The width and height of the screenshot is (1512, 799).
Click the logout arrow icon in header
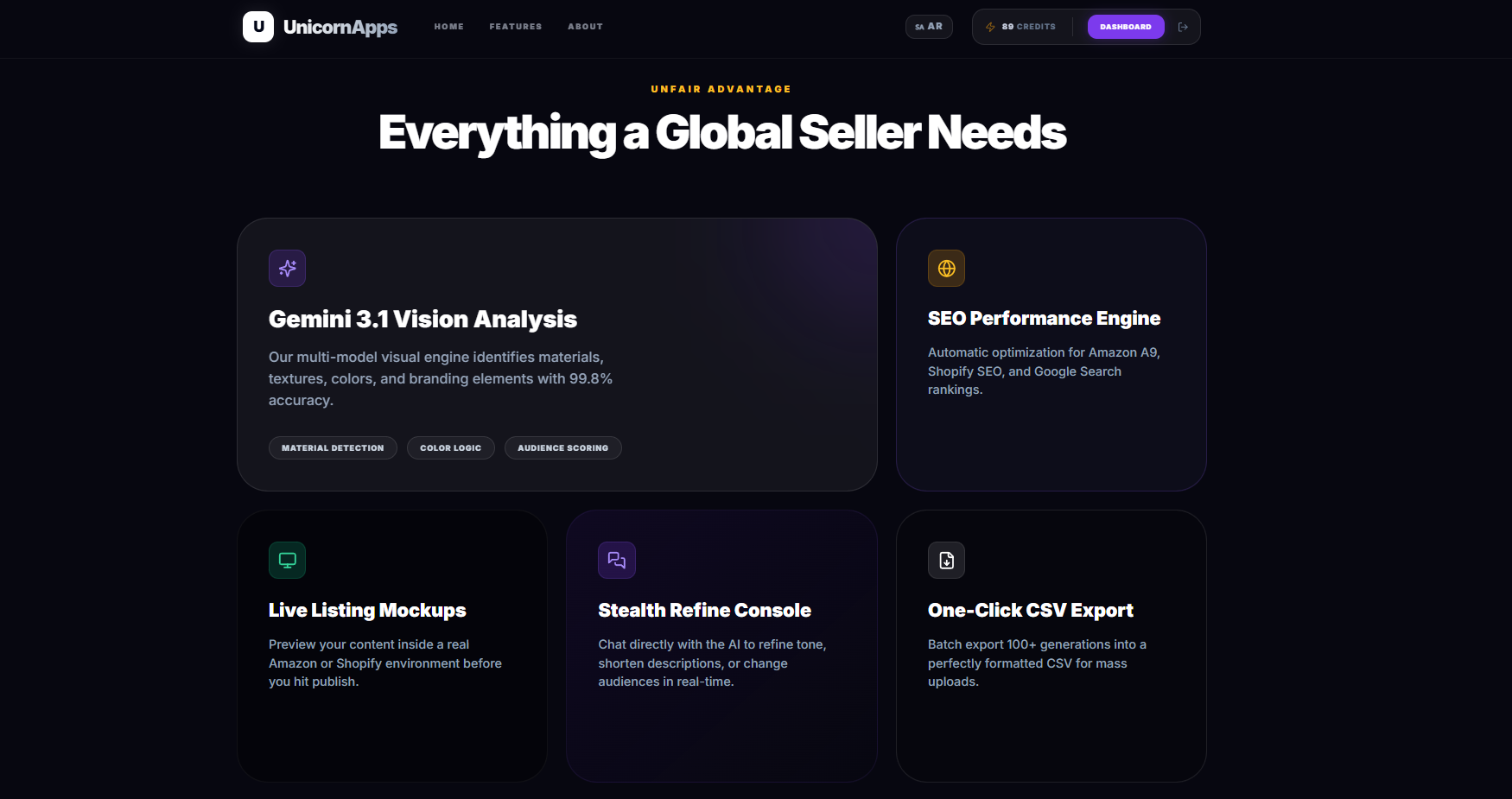click(x=1183, y=27)
